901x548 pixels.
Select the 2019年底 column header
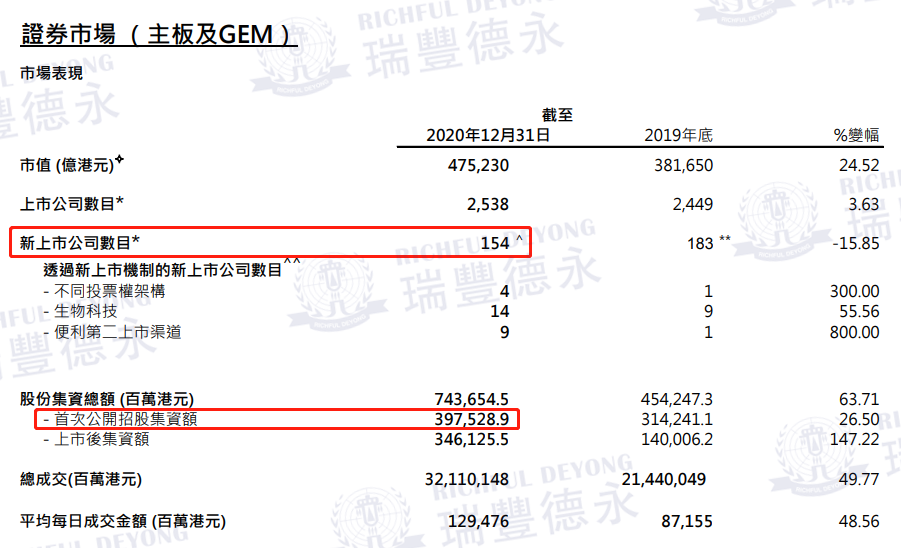(680, 135)
